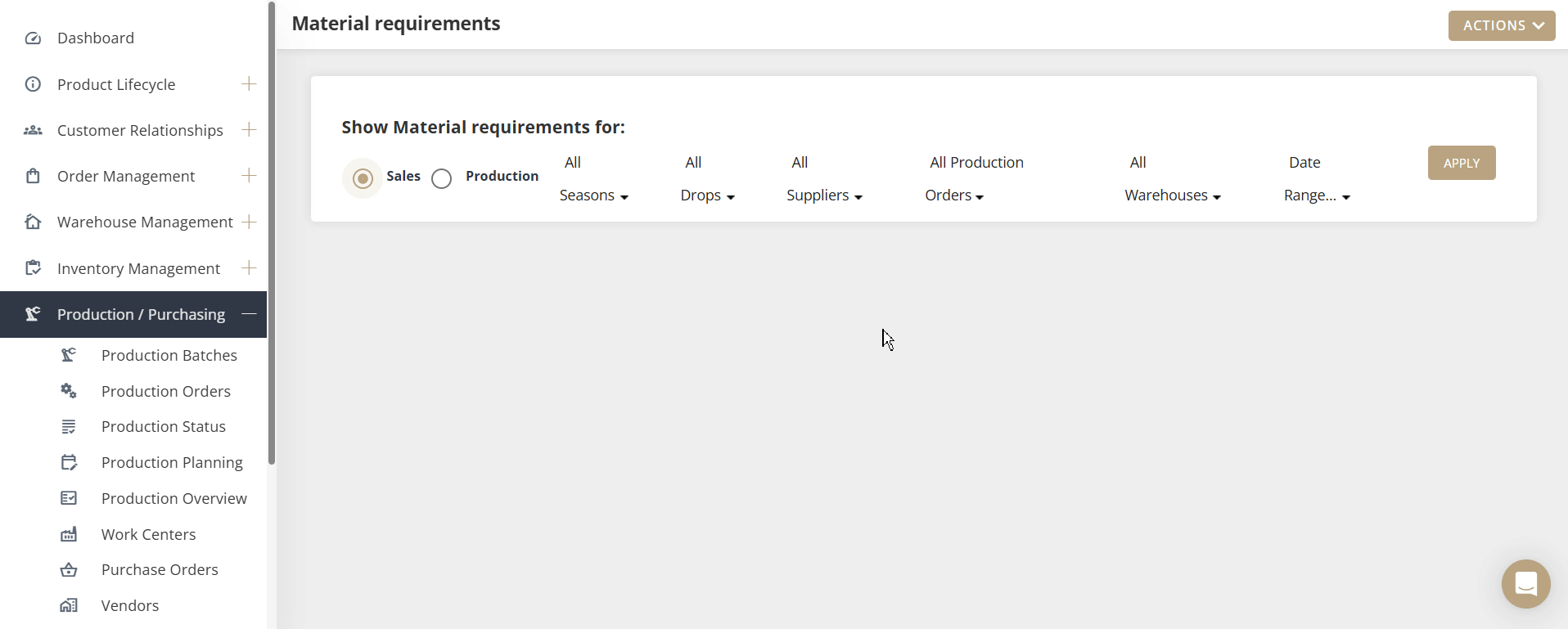Viewport: 1568px width, 629px height.
Task: Select the Sales radio button
Action: click(x=363, y=178)
